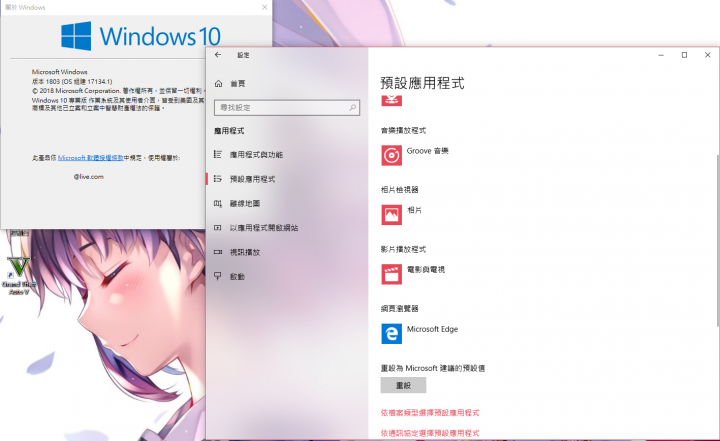
Task: Open 啟動 startup settings page
Action: click(237, 277)
